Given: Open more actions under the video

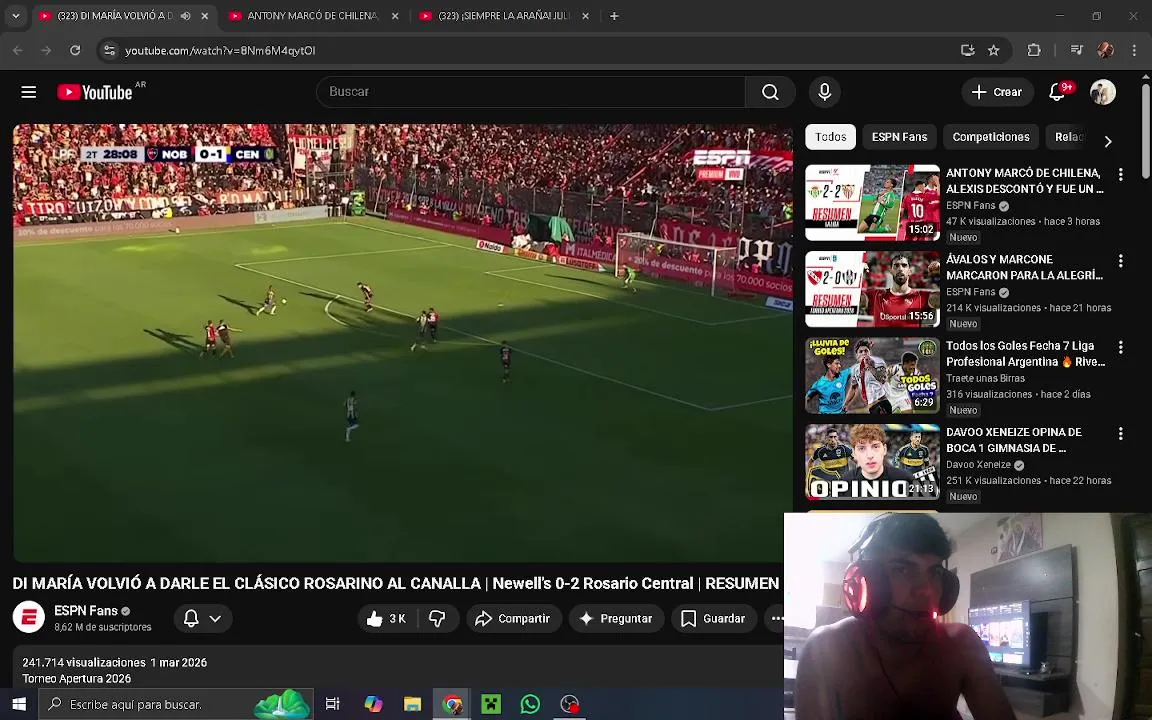Looking at the screenshot, I should [x=776, y=619].
